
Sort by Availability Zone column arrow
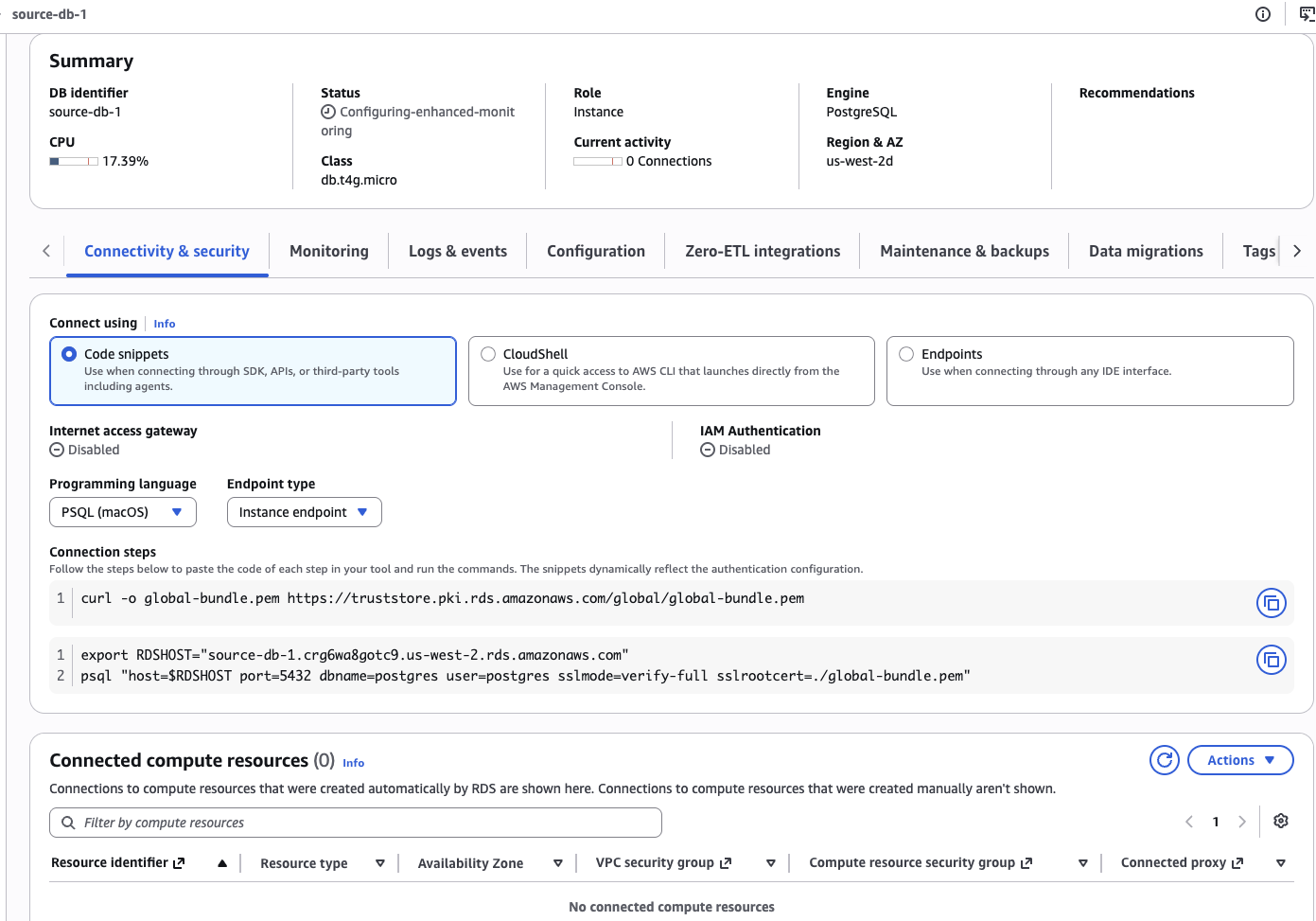point(558,863)
